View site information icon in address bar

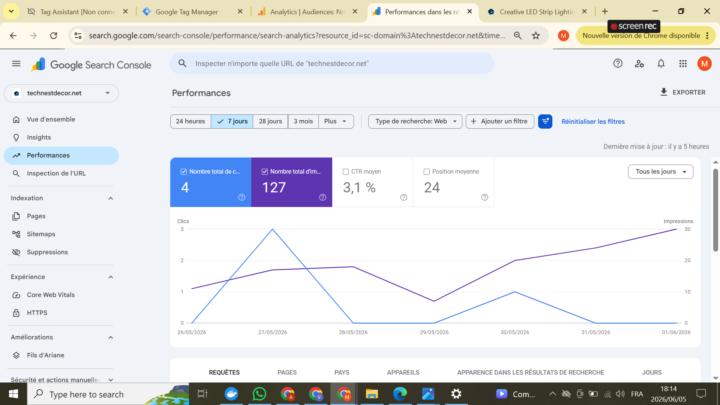pos(78,35)
